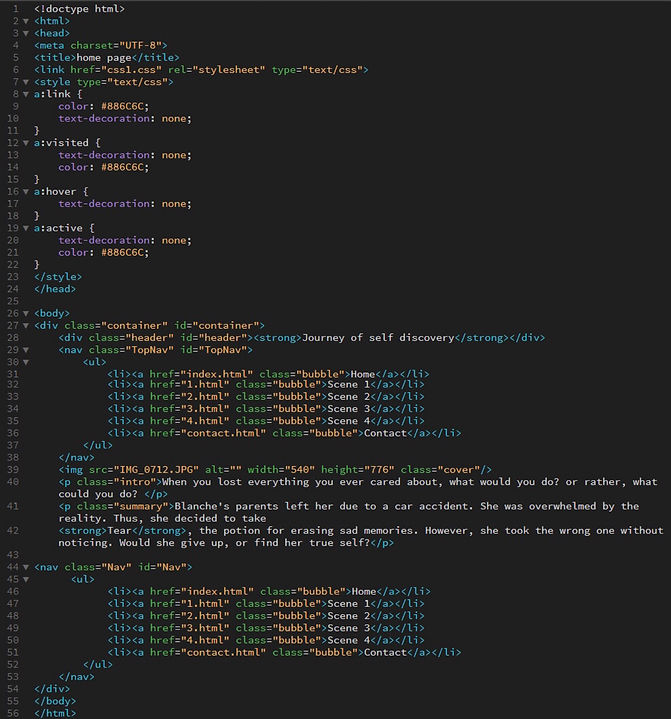Click the 'Home' link text on line 46
671x719 pixels.
click(x=364, y=592)
